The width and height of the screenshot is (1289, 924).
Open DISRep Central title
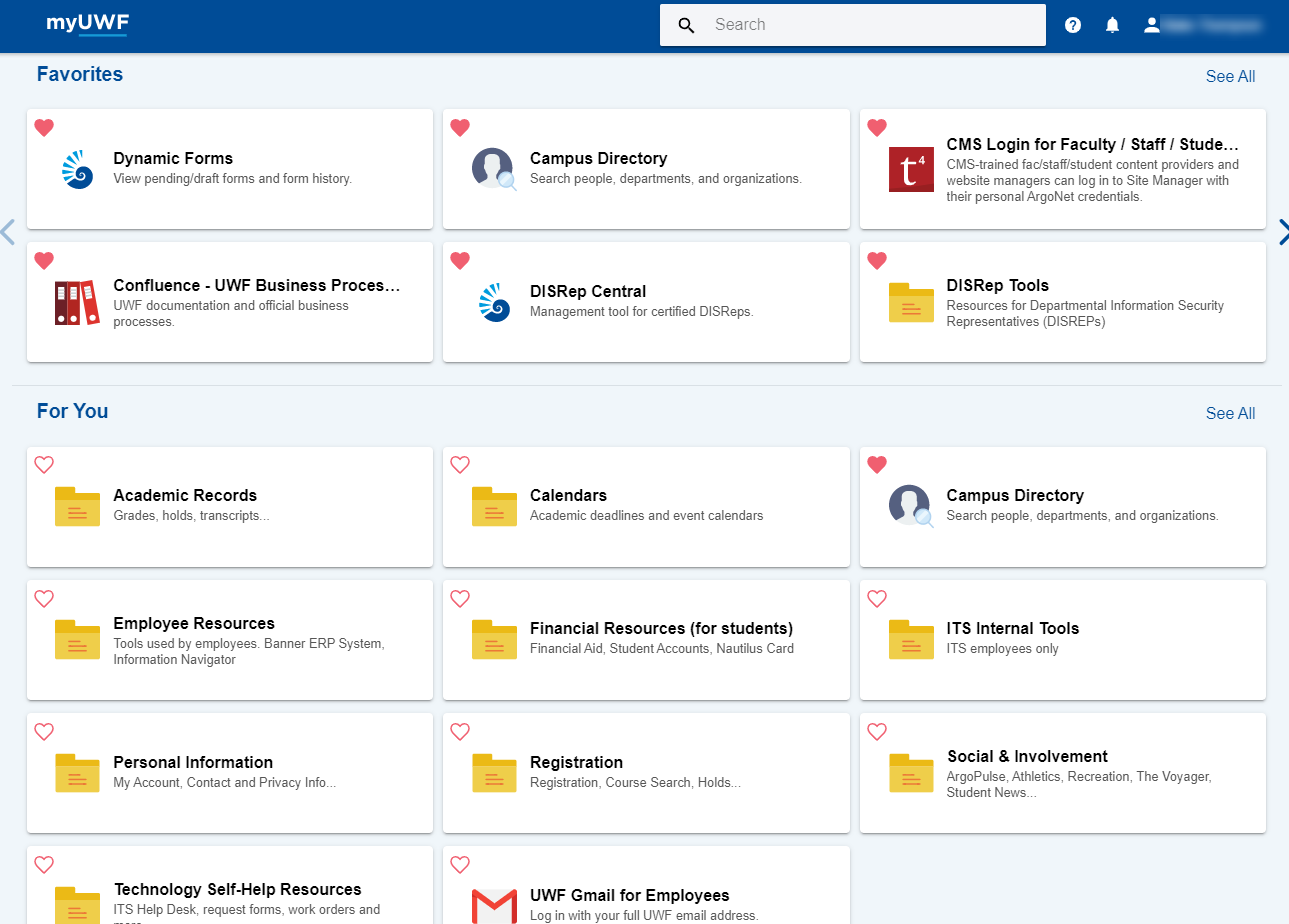(x=588, y=291)
